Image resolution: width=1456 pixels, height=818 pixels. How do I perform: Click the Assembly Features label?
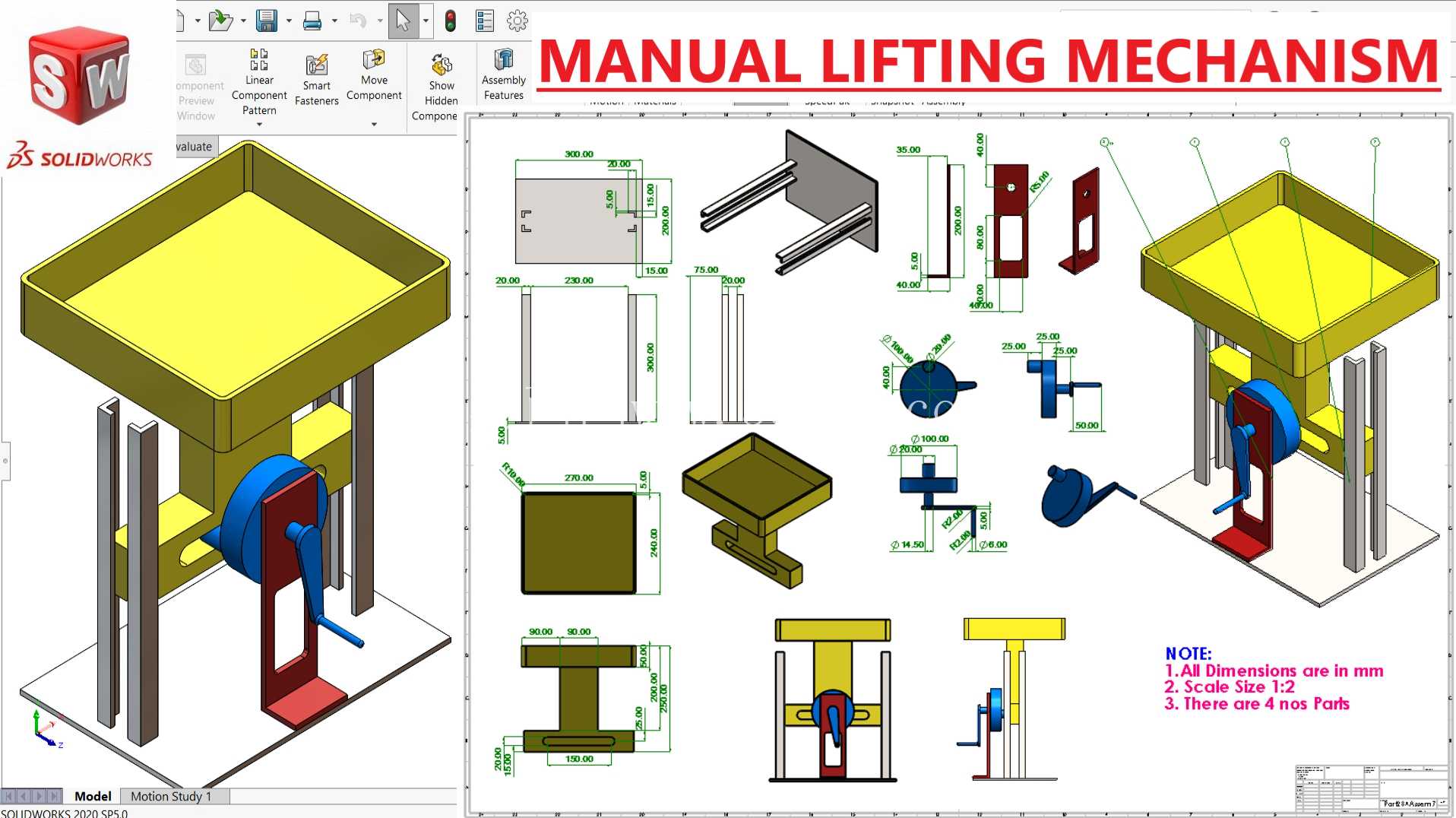[x=504, y=87]
